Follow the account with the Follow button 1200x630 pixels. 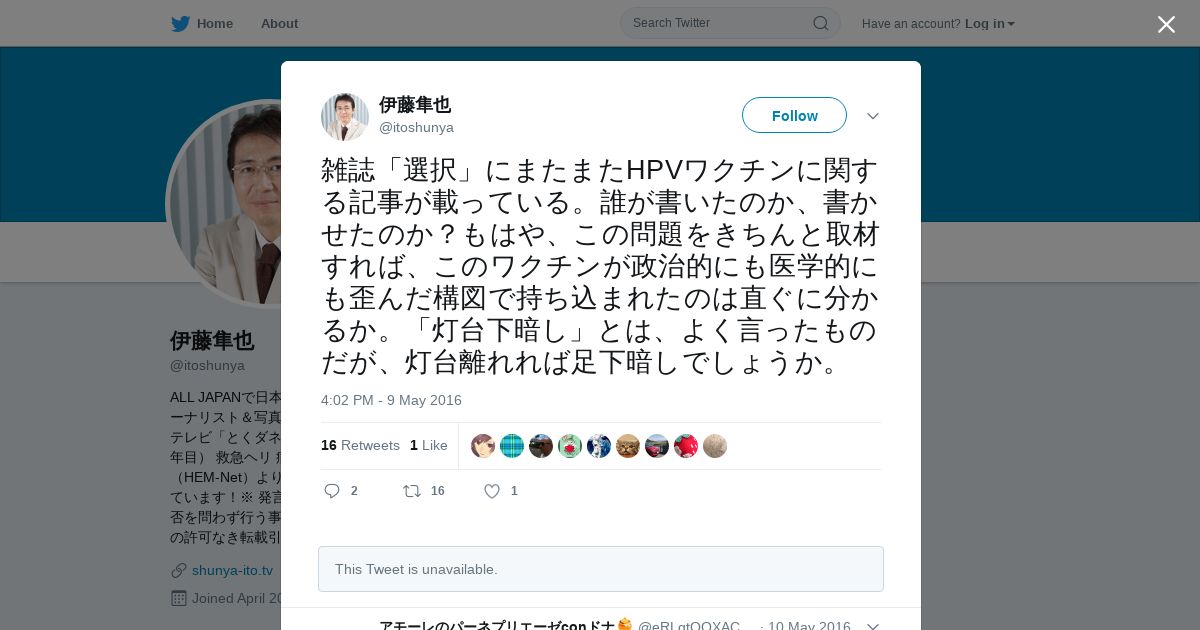pyautogui.click(x=794, y=115)
